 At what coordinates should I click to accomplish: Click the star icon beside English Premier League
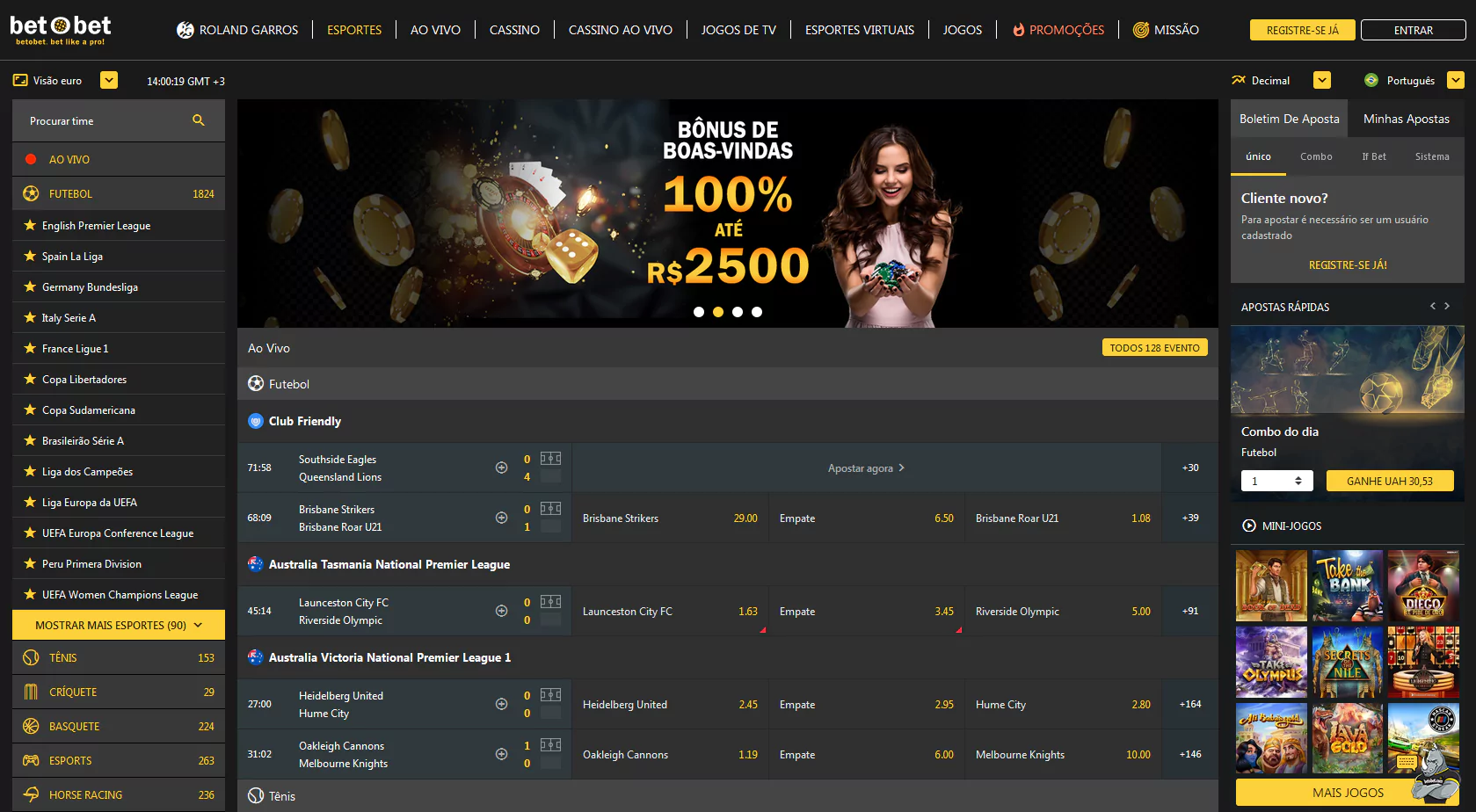[x=30, y=225]
